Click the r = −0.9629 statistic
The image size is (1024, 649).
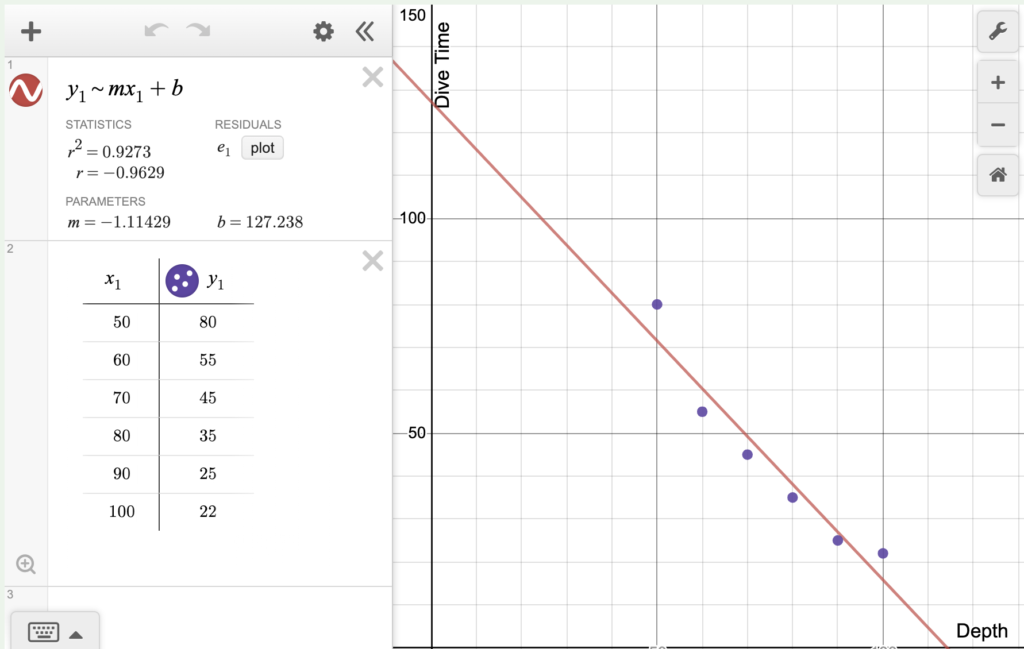(x=120, y=173)
